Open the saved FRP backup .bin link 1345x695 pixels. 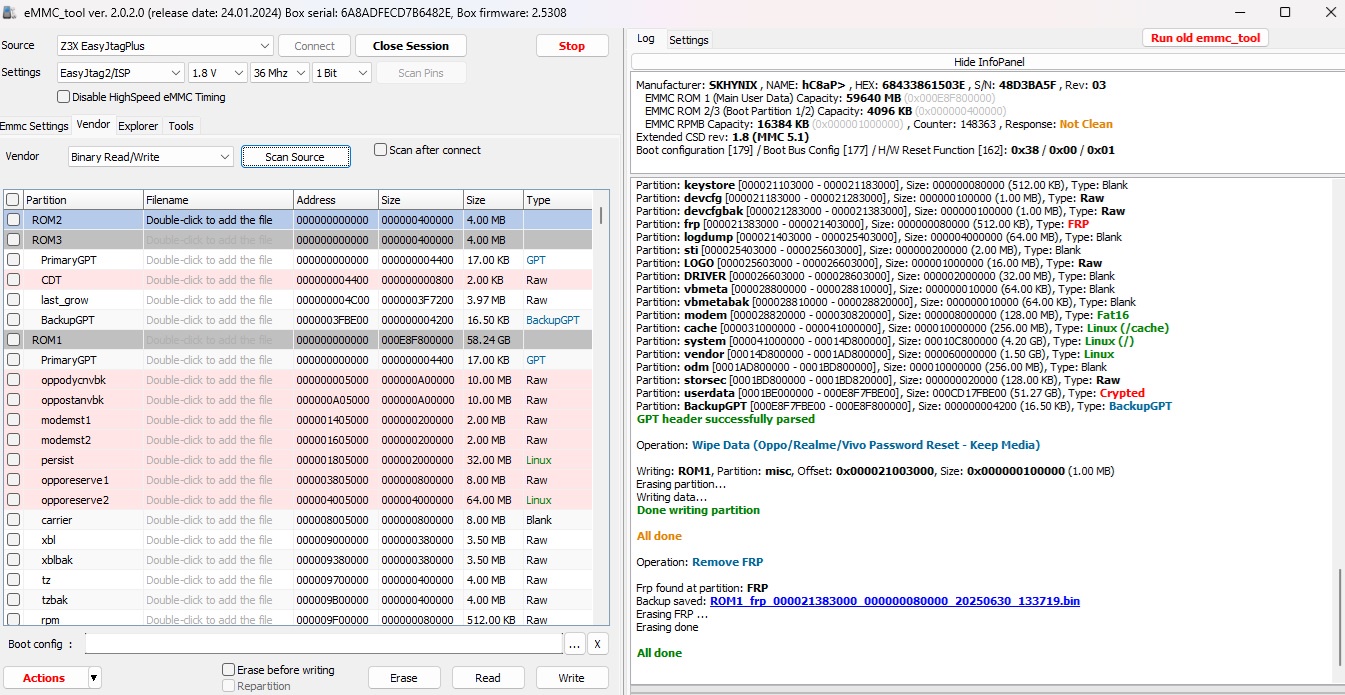[894, 601]
